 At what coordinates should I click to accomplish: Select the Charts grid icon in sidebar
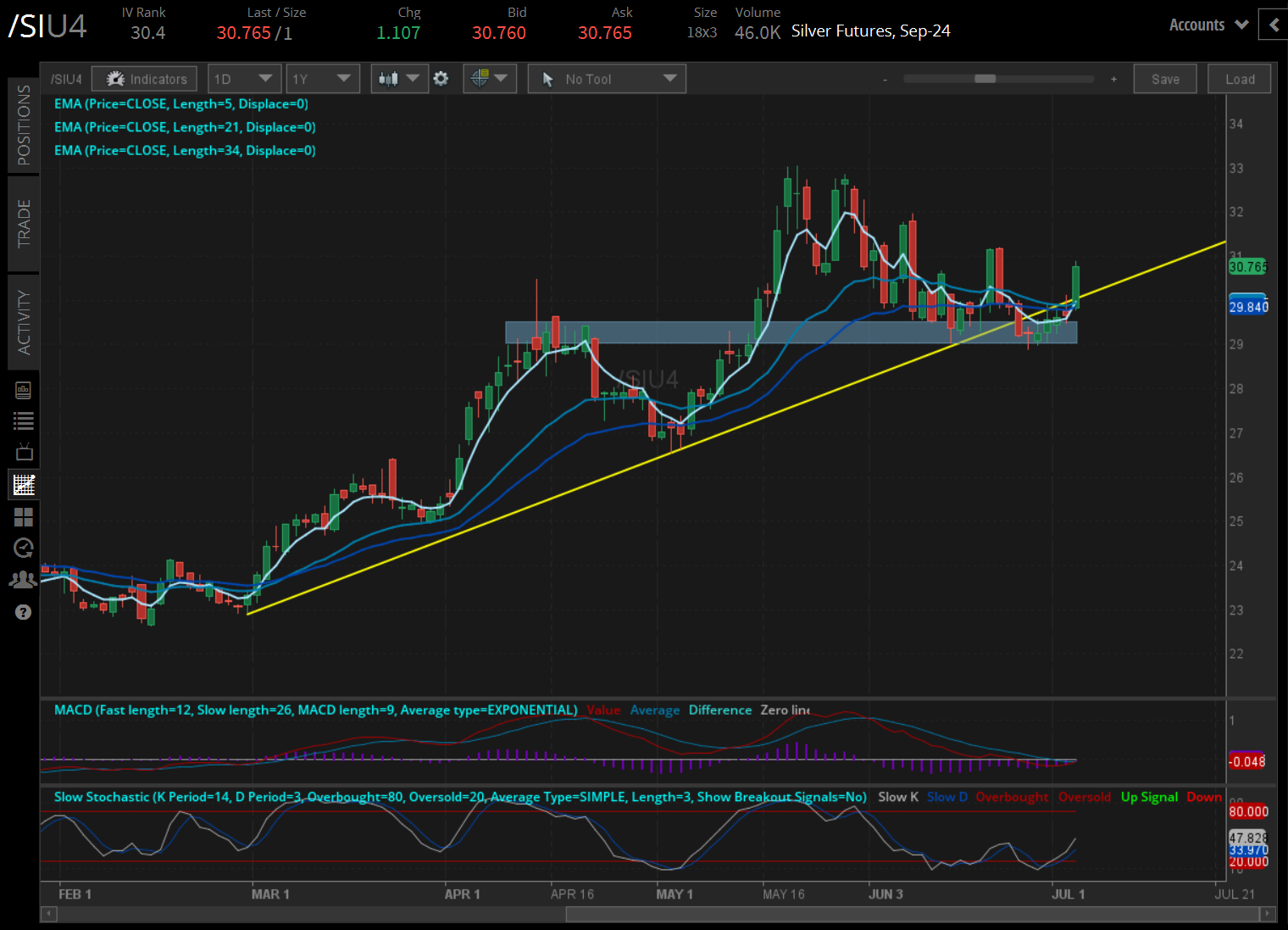click(24, 485)
